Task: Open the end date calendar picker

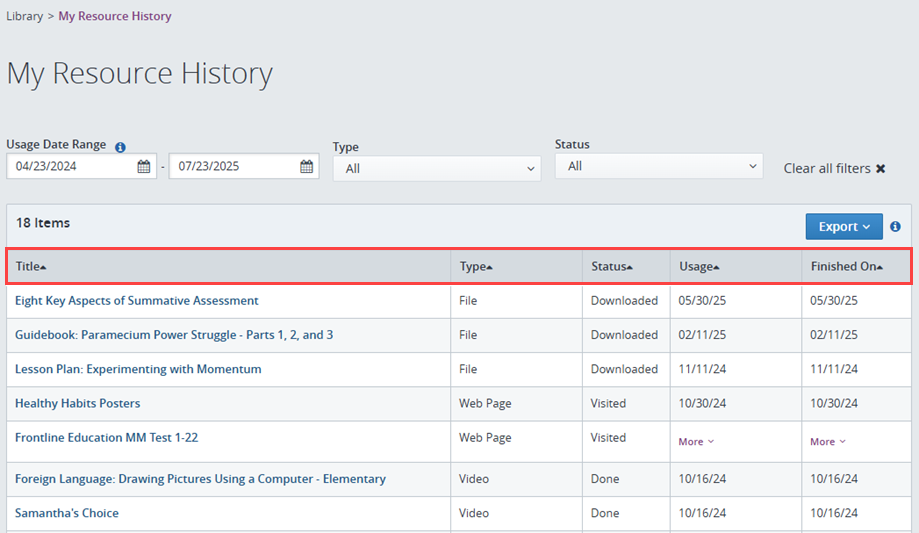Action: (x=307, y=167)
